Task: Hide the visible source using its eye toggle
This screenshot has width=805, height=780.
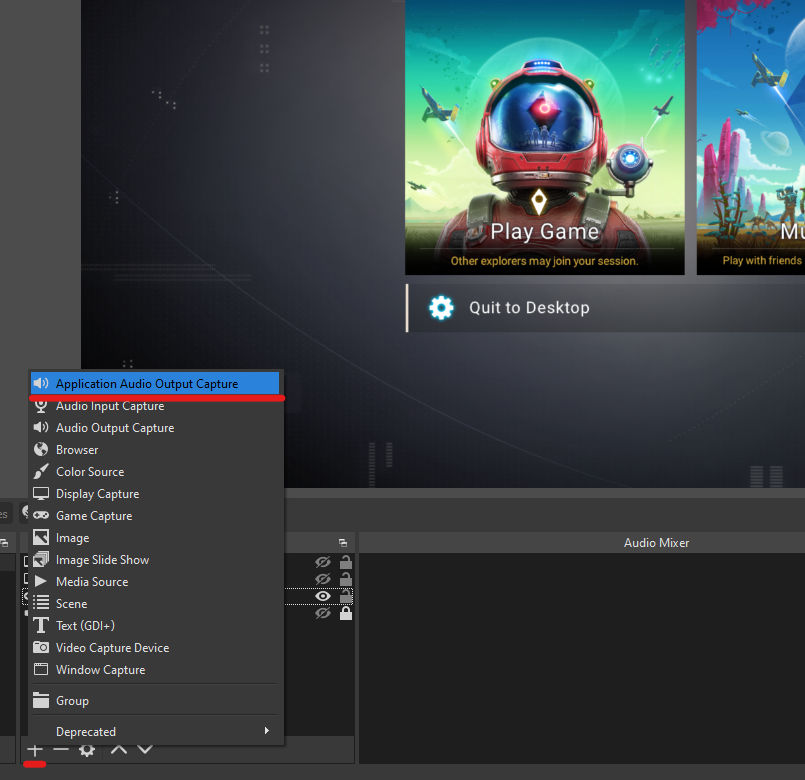Action: (x=322, y=596)
